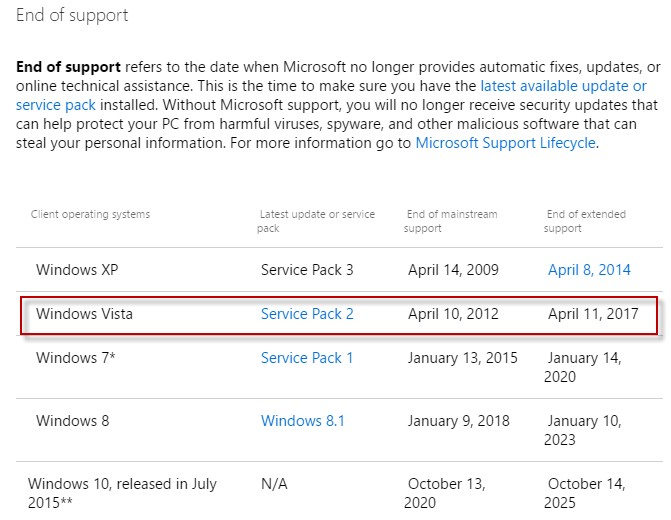671x520 pixels.
Task: Open the Windows 8.1 link
Action: [303, 421]
